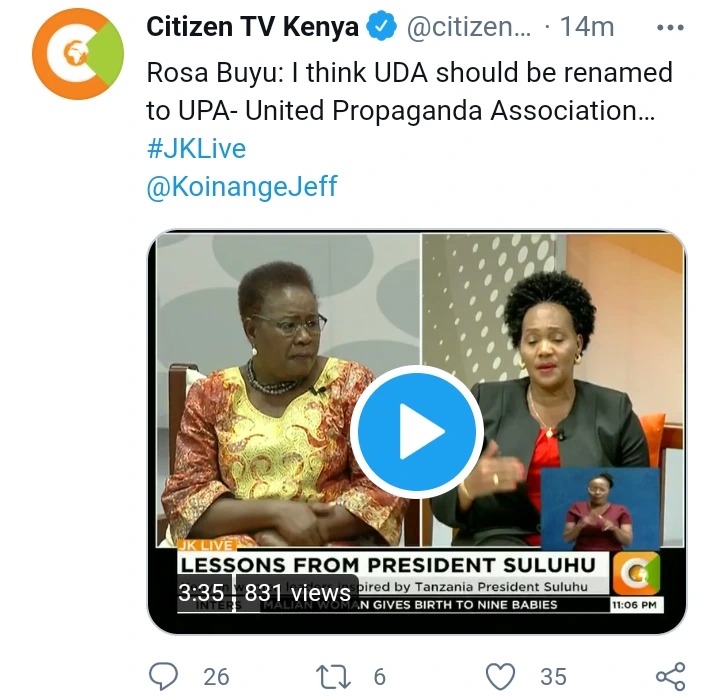Click the 26 replies count

point(216,677)
